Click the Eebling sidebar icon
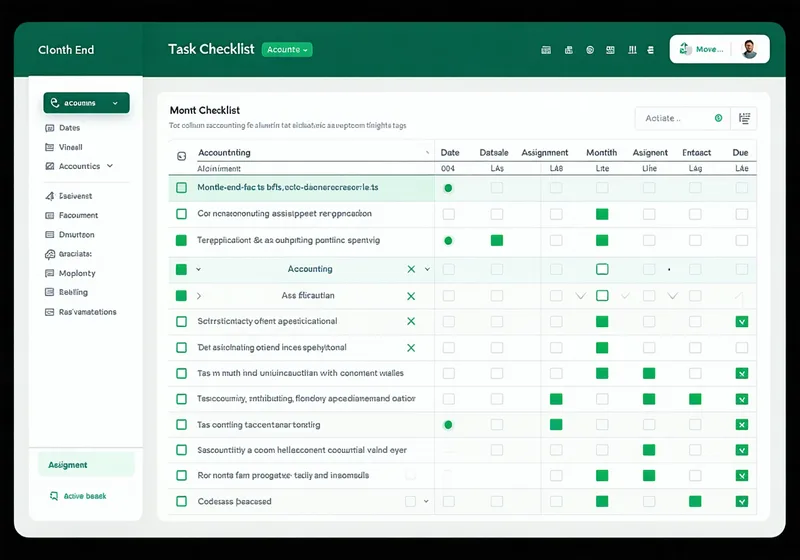This screenshot has width=800, height=560. coord(49,292)
